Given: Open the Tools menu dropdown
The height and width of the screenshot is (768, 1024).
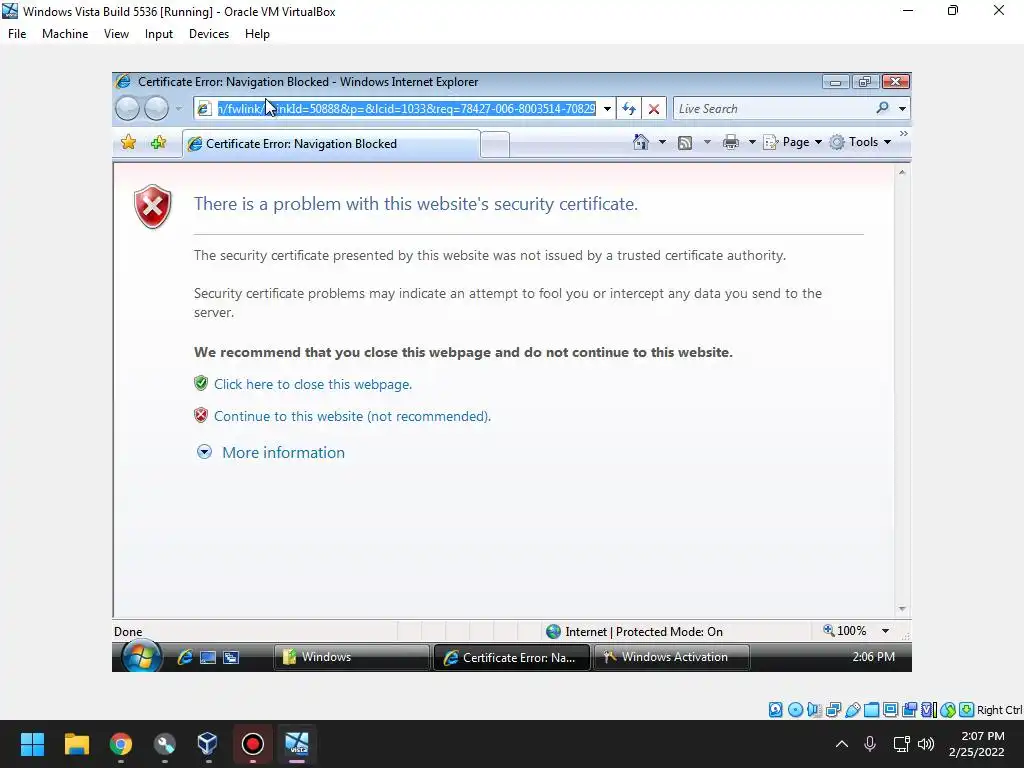Looking at the screenshot, I should [x=860, y=142].
